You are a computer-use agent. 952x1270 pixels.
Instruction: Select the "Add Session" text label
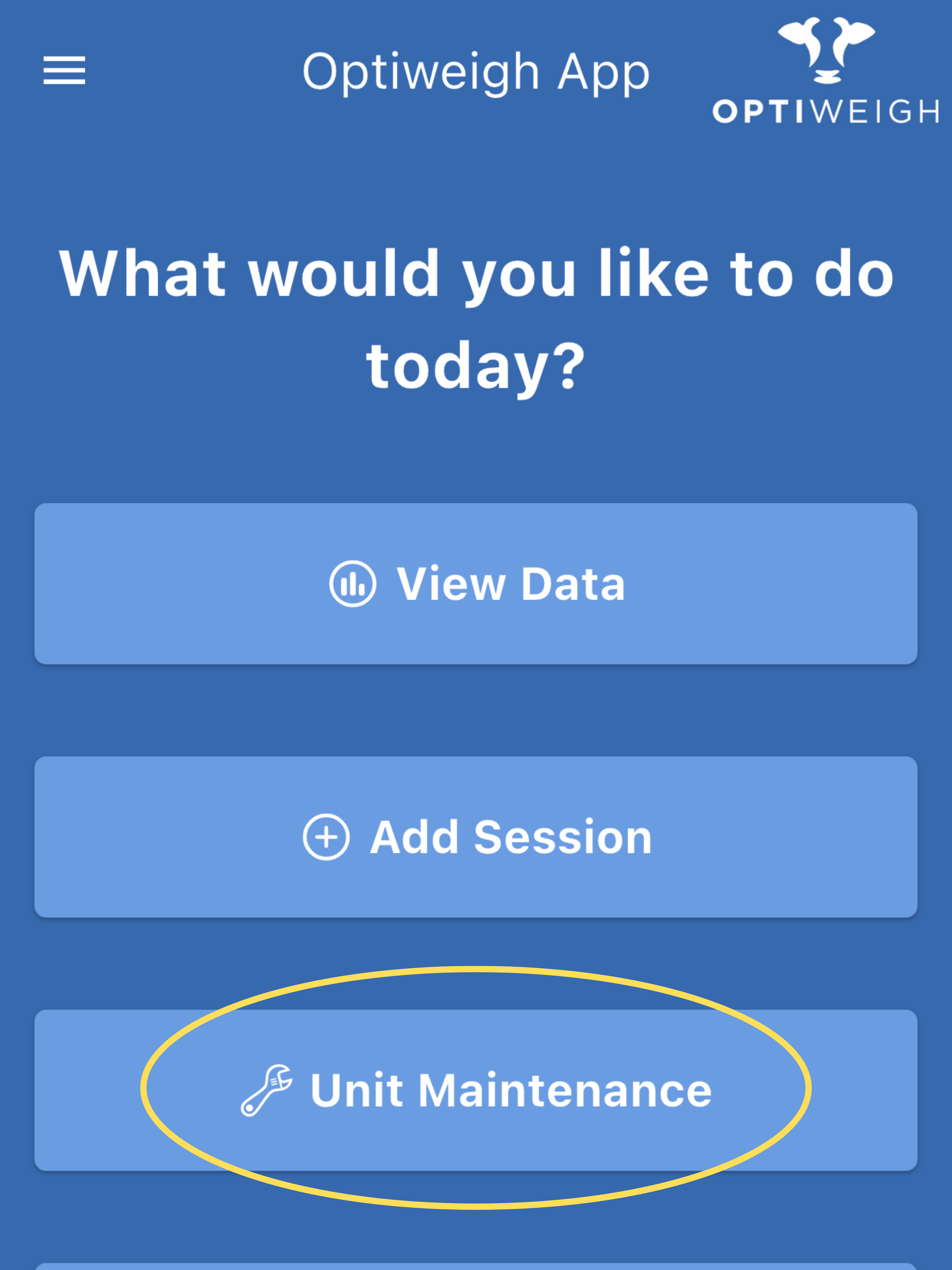coord(511,837)
